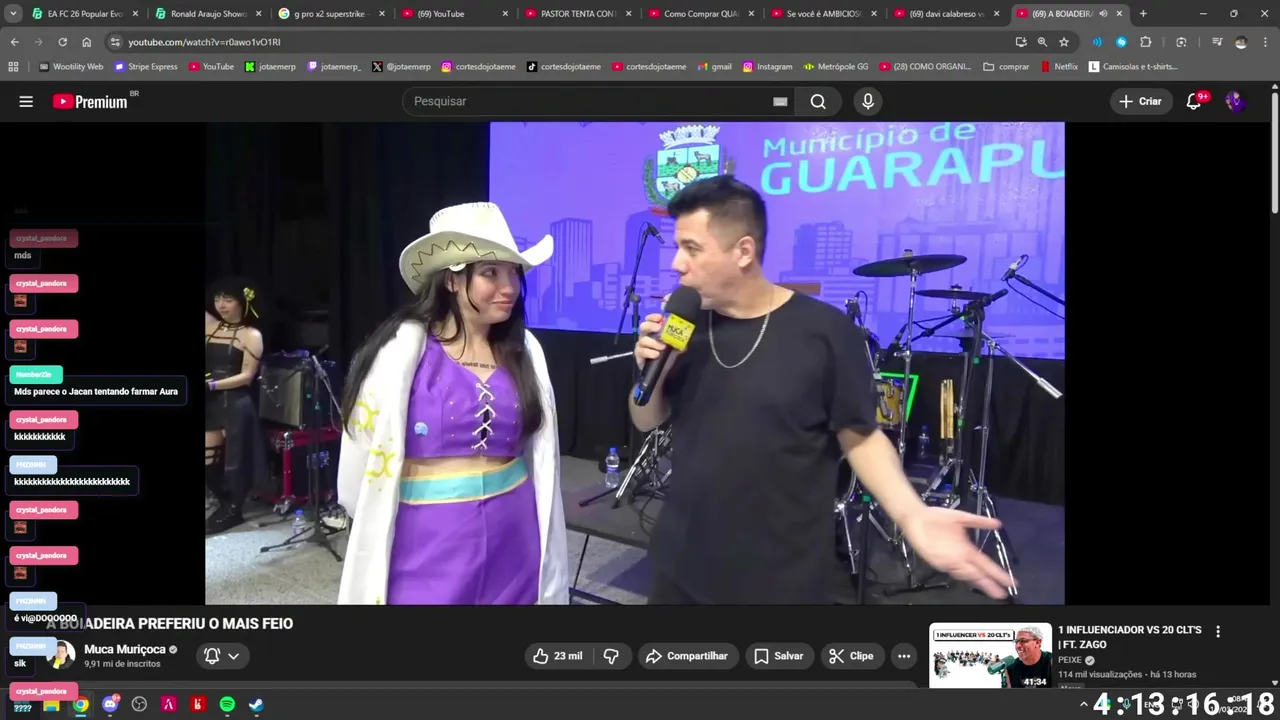Open YouTube notifications bell
Viewport: 1280px width, 720px height.
pos(1194,101)
